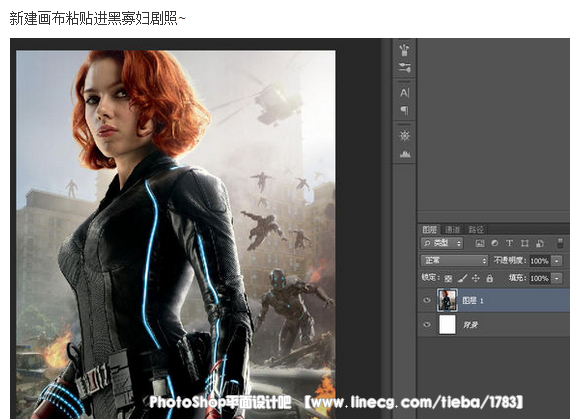
Task: Filter layers by type layers icon
Action: tap(509, 243)
